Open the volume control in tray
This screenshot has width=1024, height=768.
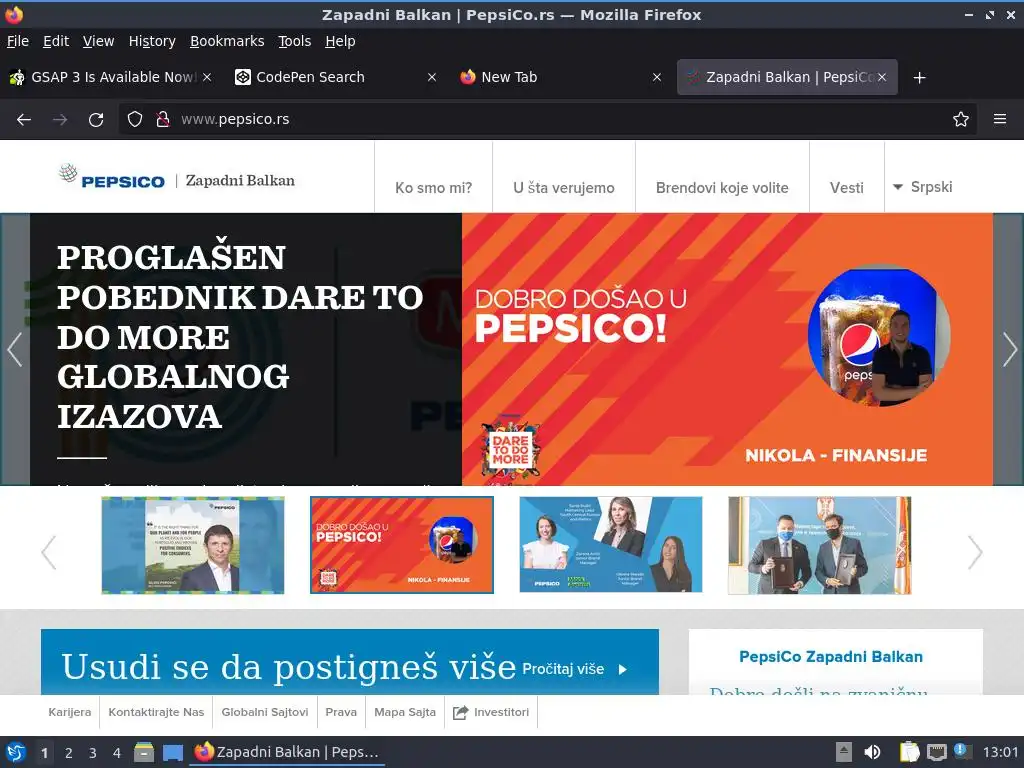[x=872, y=752]
